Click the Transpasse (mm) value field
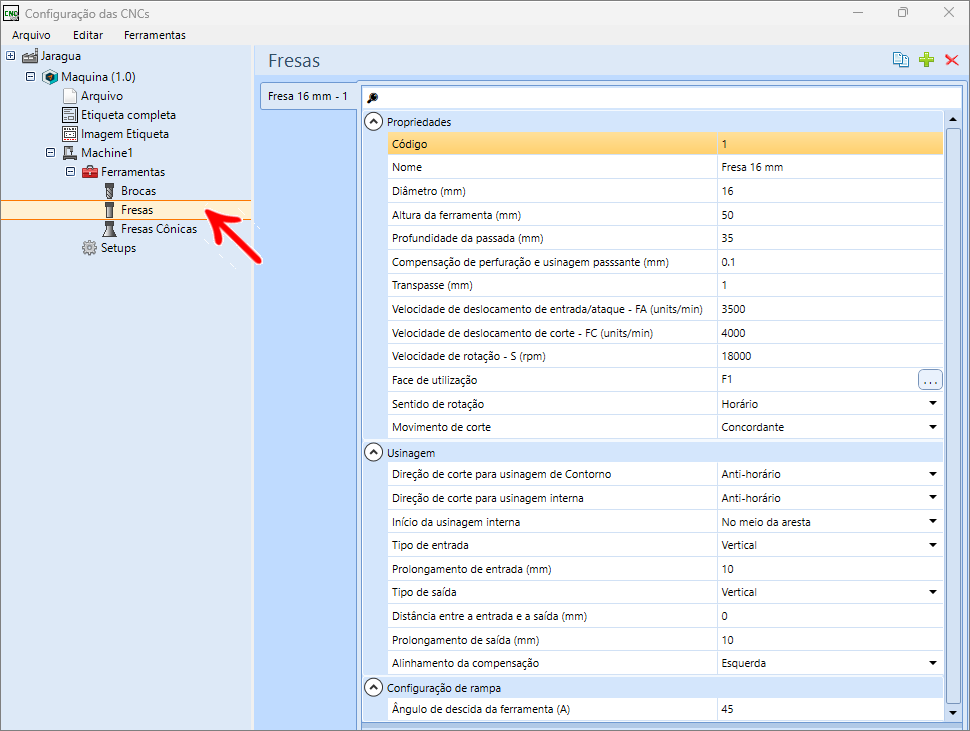Viewport: 970px width, 731px height. click(x=830, y=285)
